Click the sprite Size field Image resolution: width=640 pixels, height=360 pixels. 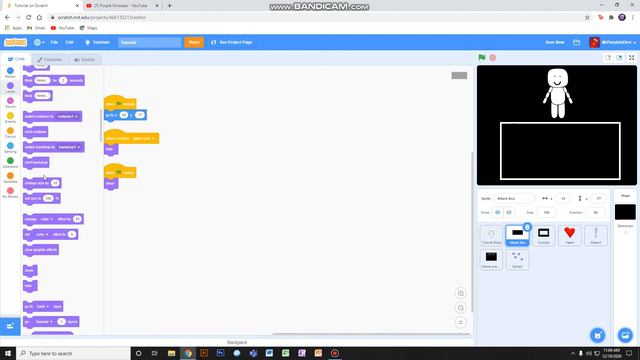546,212
